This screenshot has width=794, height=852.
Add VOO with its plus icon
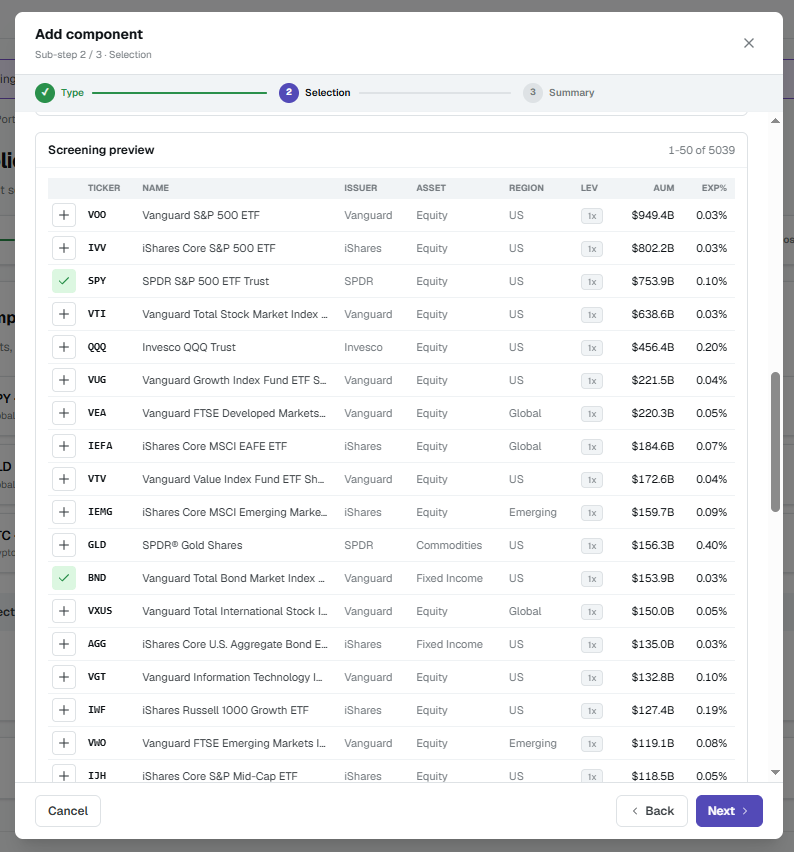coord(64,215)
